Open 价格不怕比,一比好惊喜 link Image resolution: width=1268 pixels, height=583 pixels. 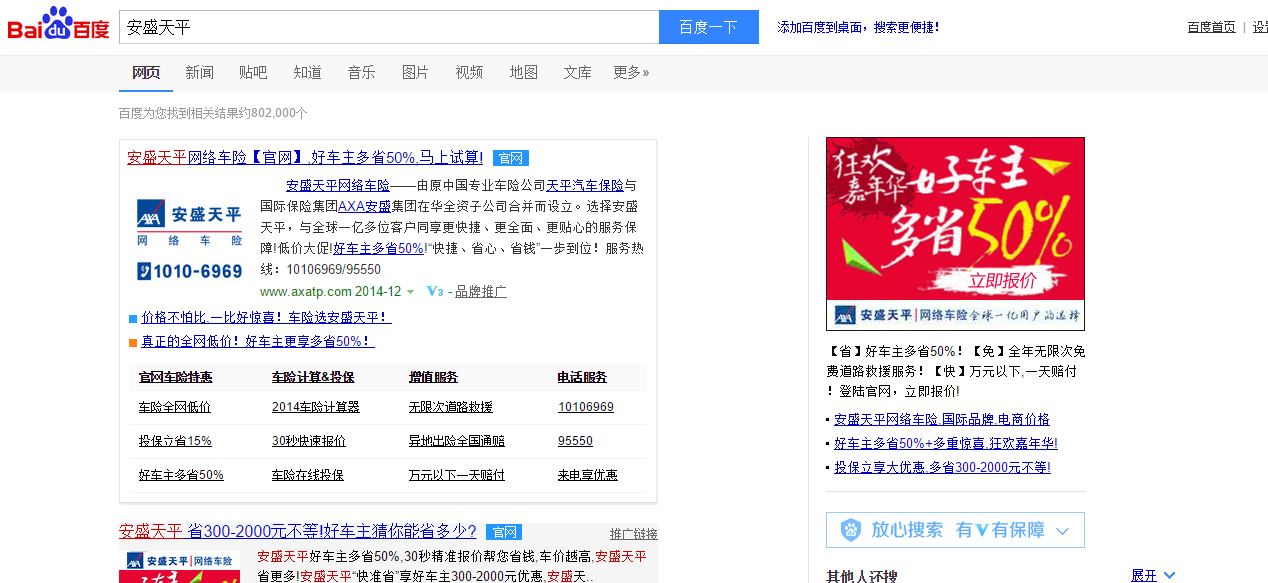coord(266,317)
